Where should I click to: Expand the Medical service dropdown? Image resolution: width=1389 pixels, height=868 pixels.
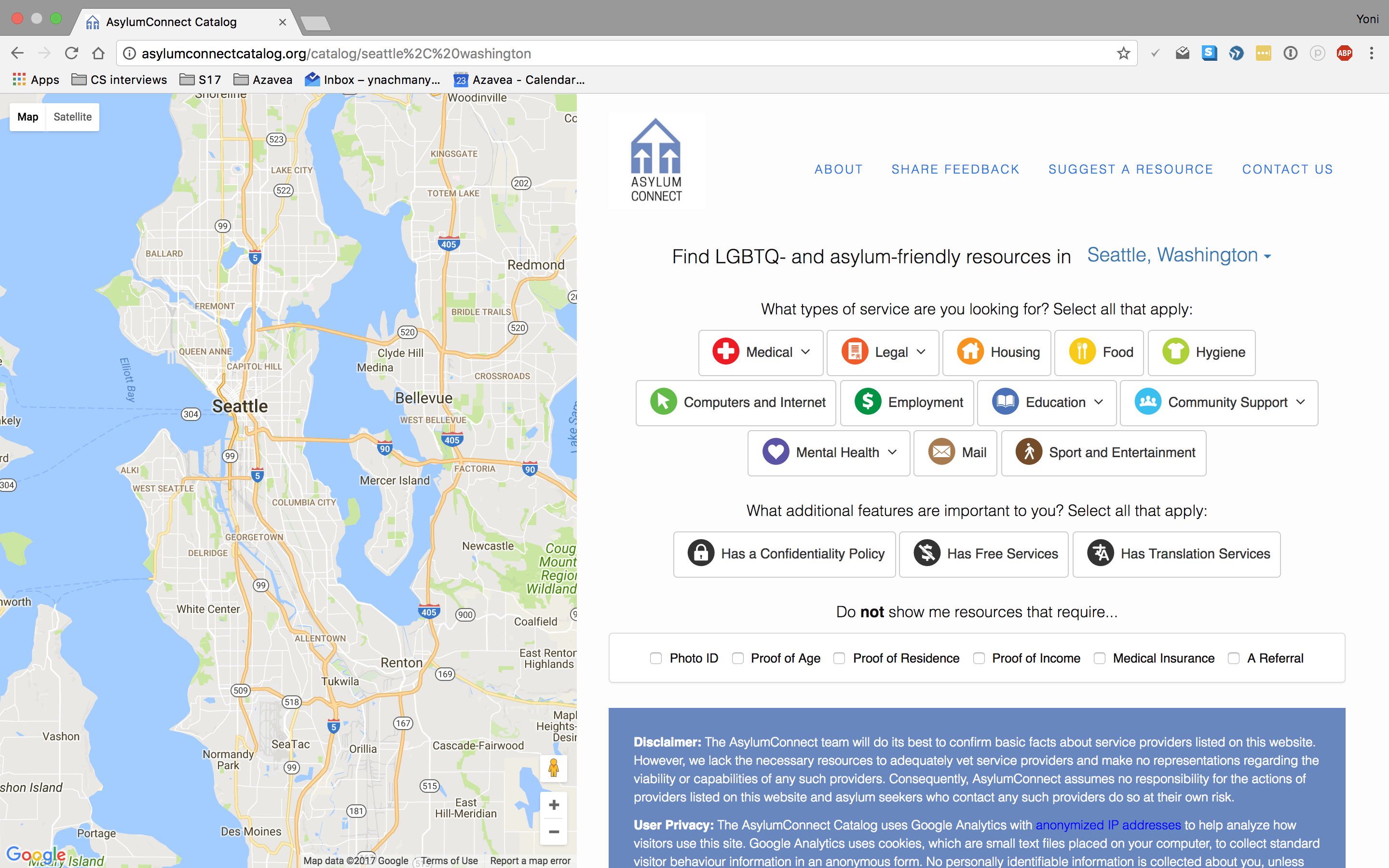[806, 352]
